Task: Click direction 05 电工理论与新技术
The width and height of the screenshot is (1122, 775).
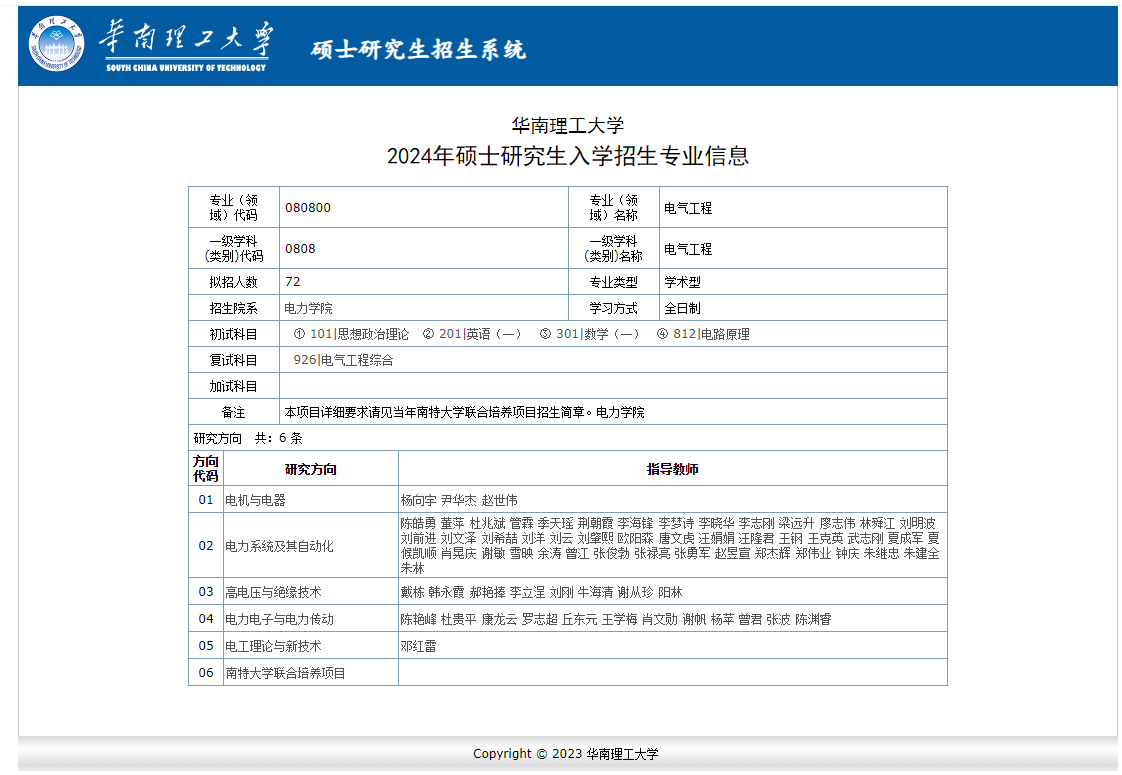Action: (273, 646)
